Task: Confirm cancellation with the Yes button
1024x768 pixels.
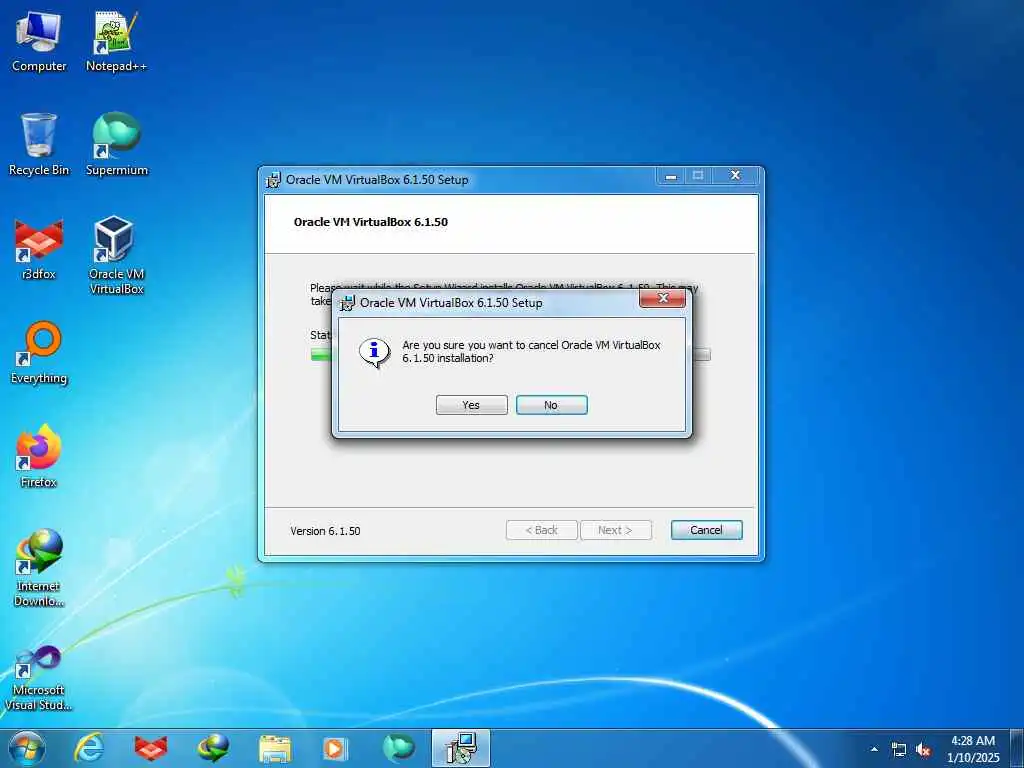Action: click(x=472, y=405)
